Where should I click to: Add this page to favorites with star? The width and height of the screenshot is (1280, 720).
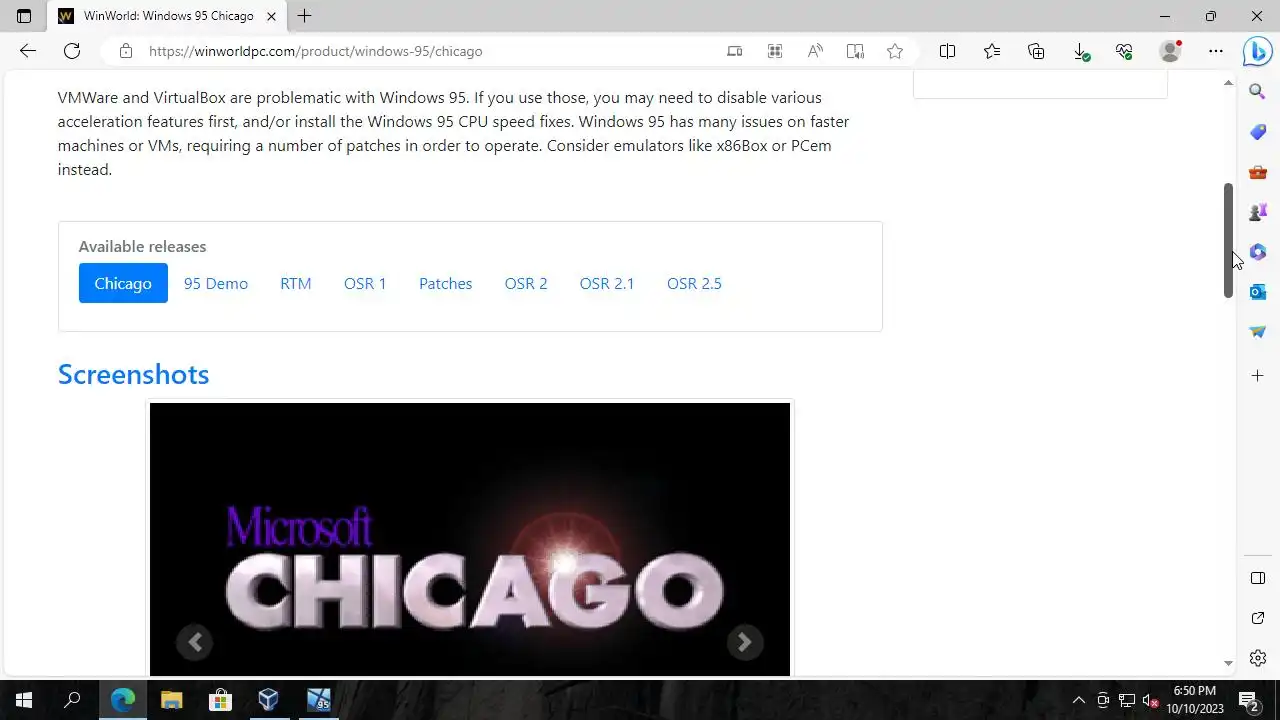click(895, 51)
